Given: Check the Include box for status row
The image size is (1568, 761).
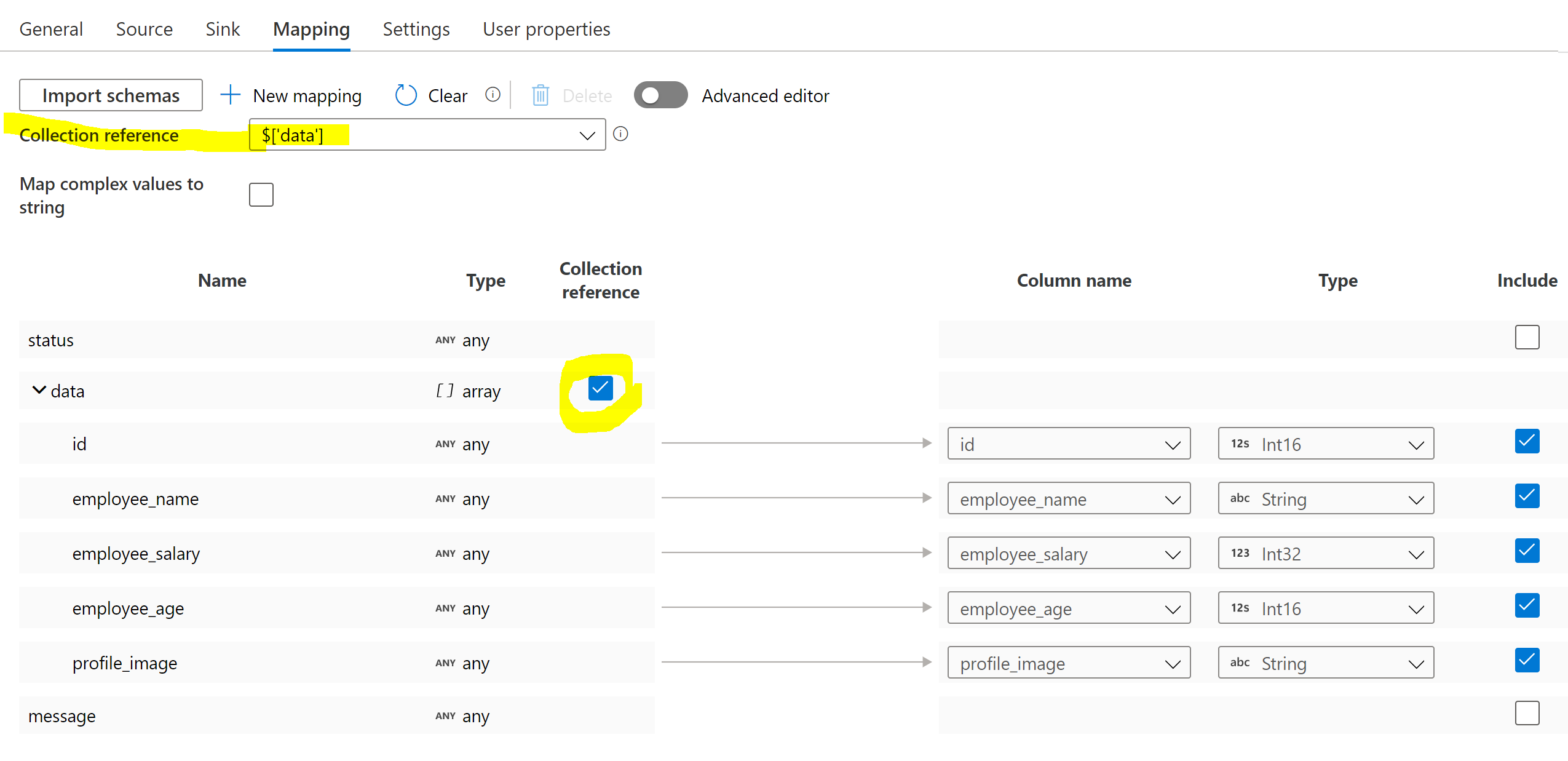Looking at the screenshot, I should [1527, 337].
